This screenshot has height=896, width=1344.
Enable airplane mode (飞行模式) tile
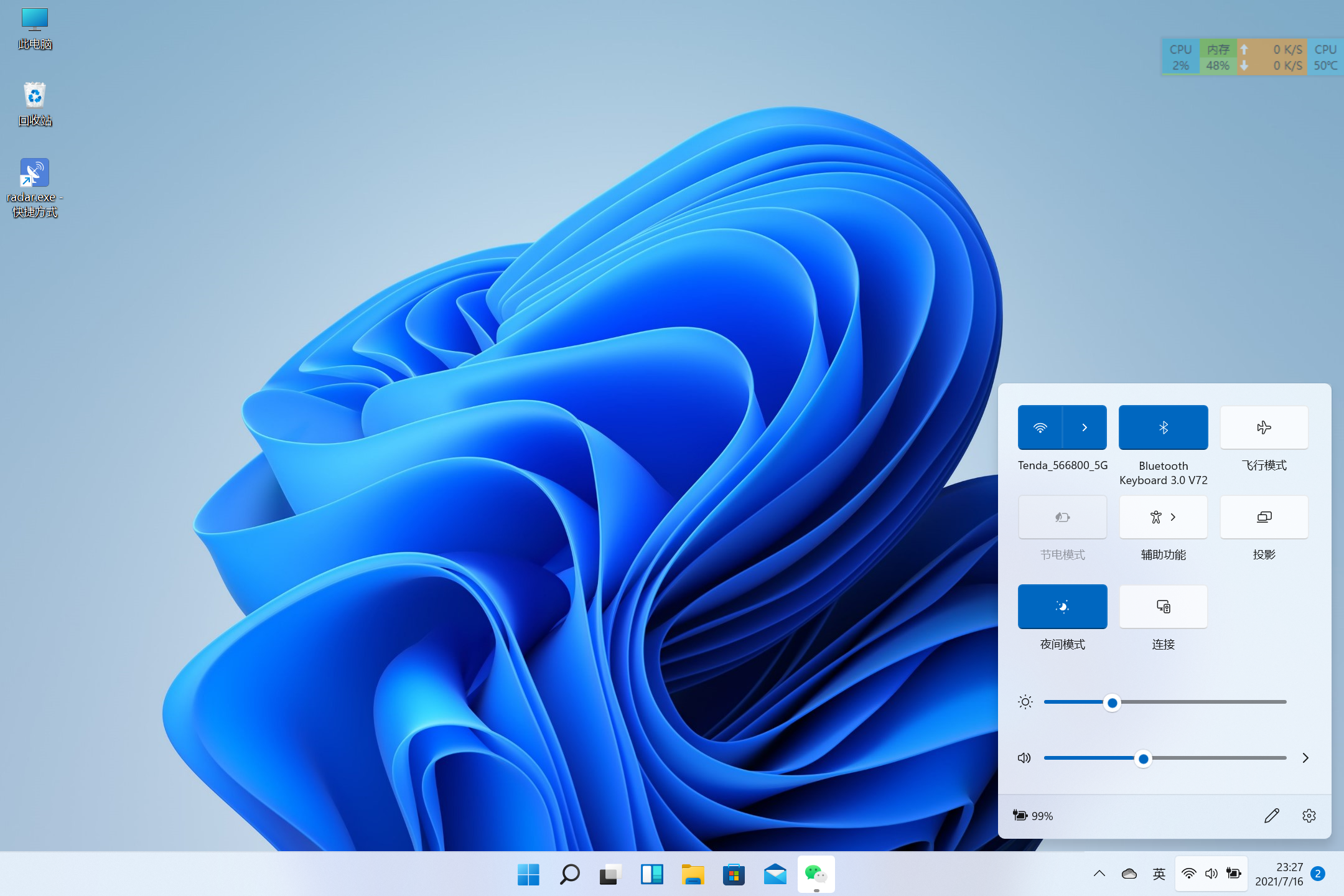(x=1264, y=427)
